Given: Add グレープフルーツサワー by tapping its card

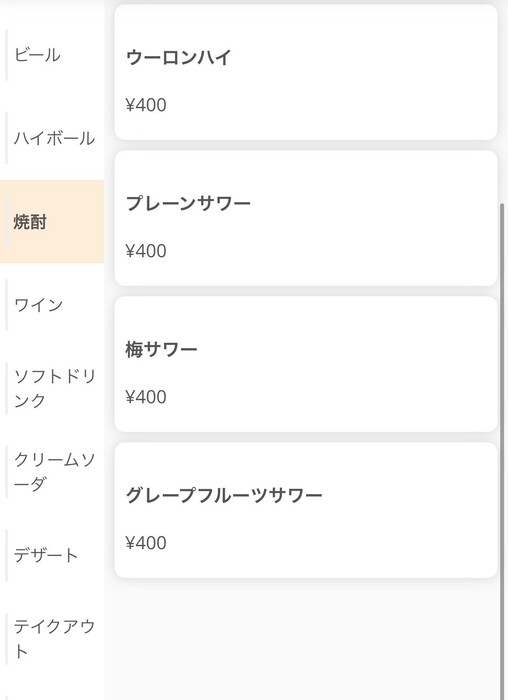Looking at the screenshot, I should click(x=306, y=510).
